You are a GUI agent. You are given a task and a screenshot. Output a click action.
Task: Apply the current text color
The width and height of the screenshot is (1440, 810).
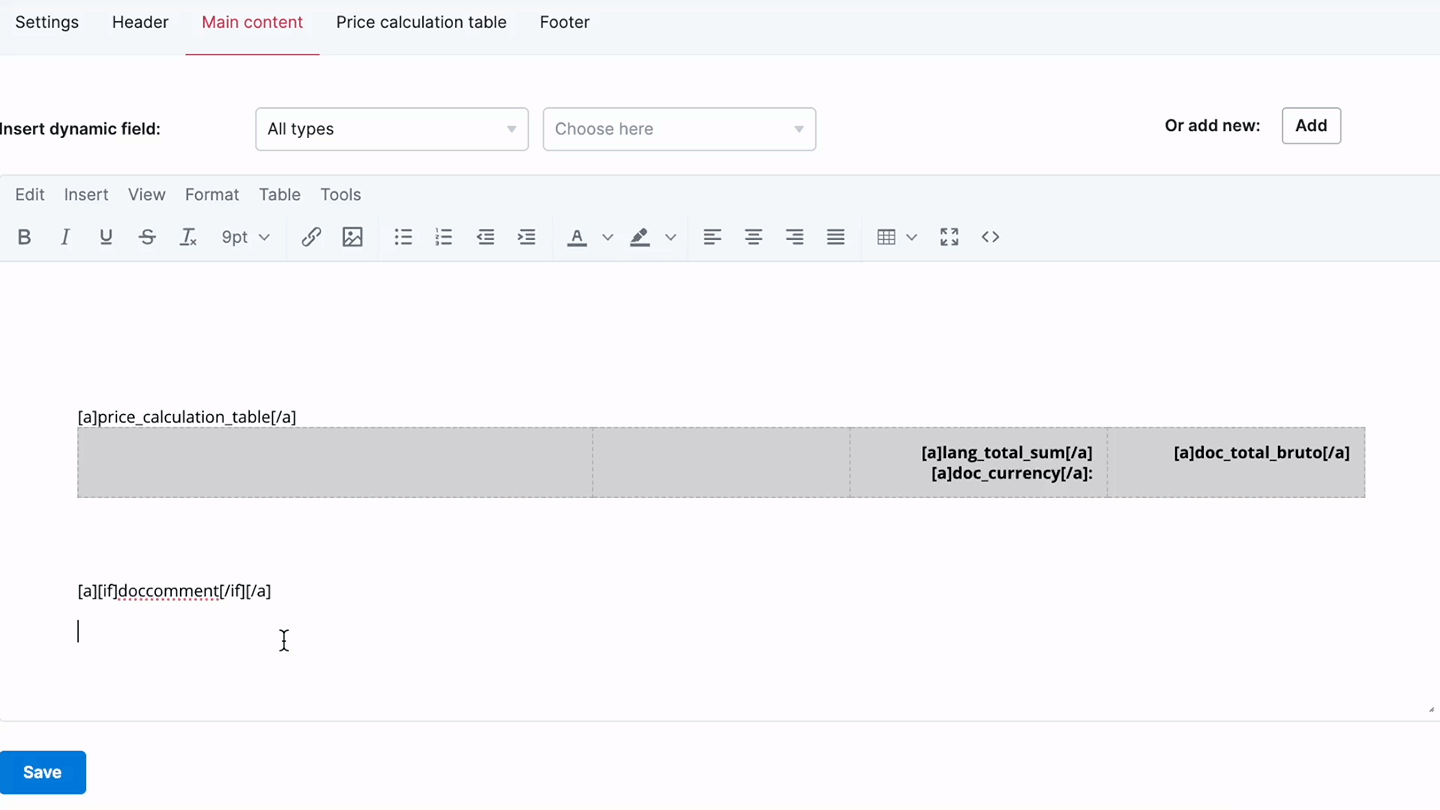577,237
